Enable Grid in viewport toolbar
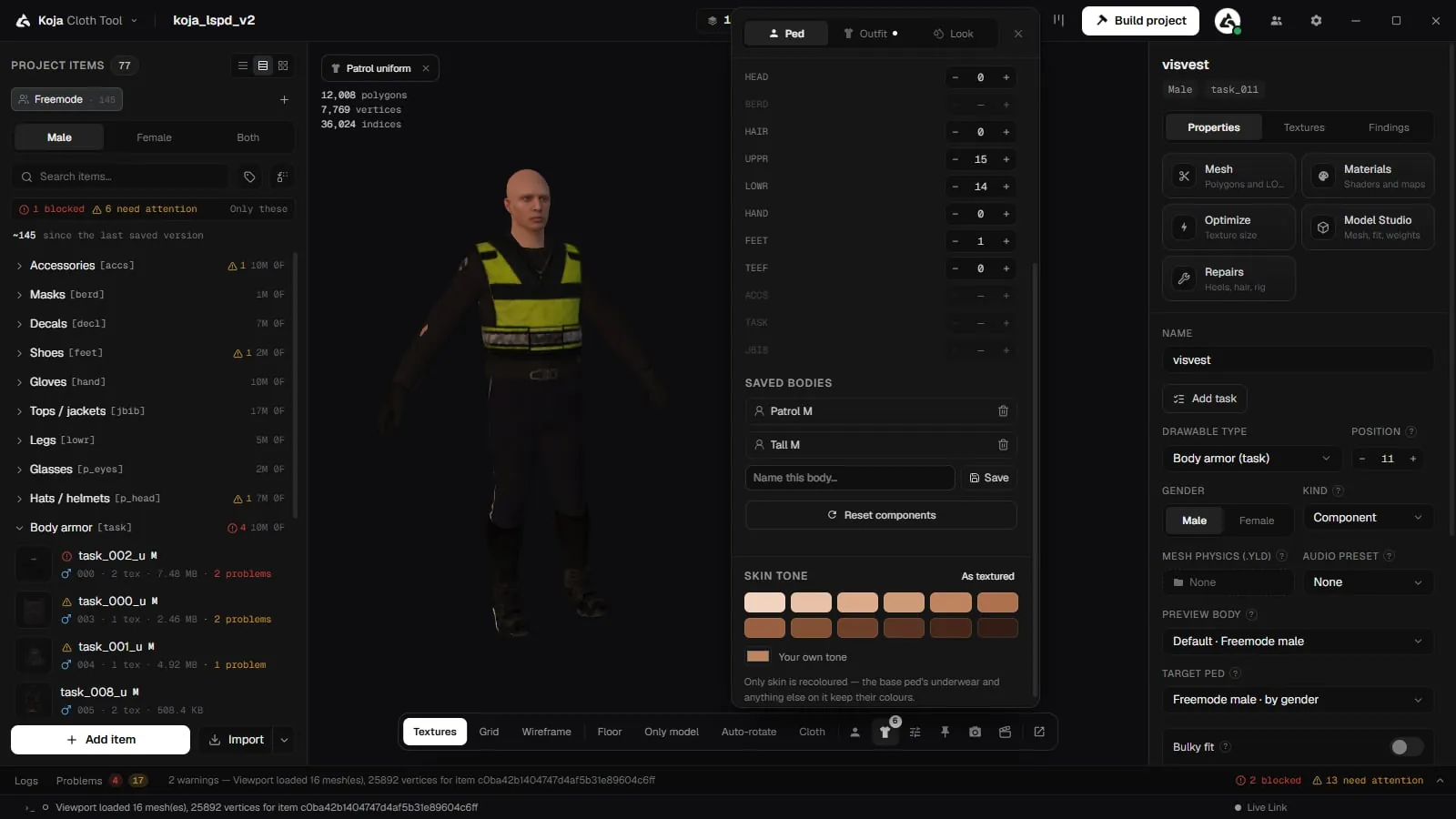This screenshot has width=1456, height=819. coord(489,732)
